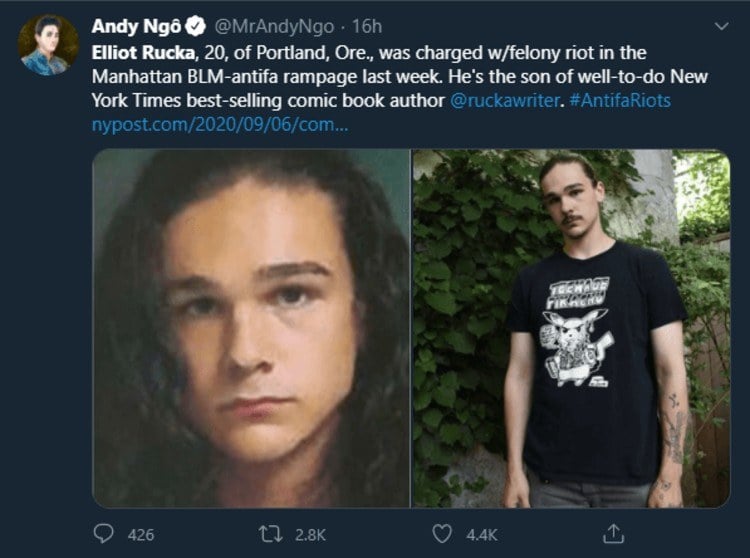The height and width of the screenshot is (558, 750).
Task: Open the @ruckawriter mention link
Action: pyautogui.click(x=505, y=100)
